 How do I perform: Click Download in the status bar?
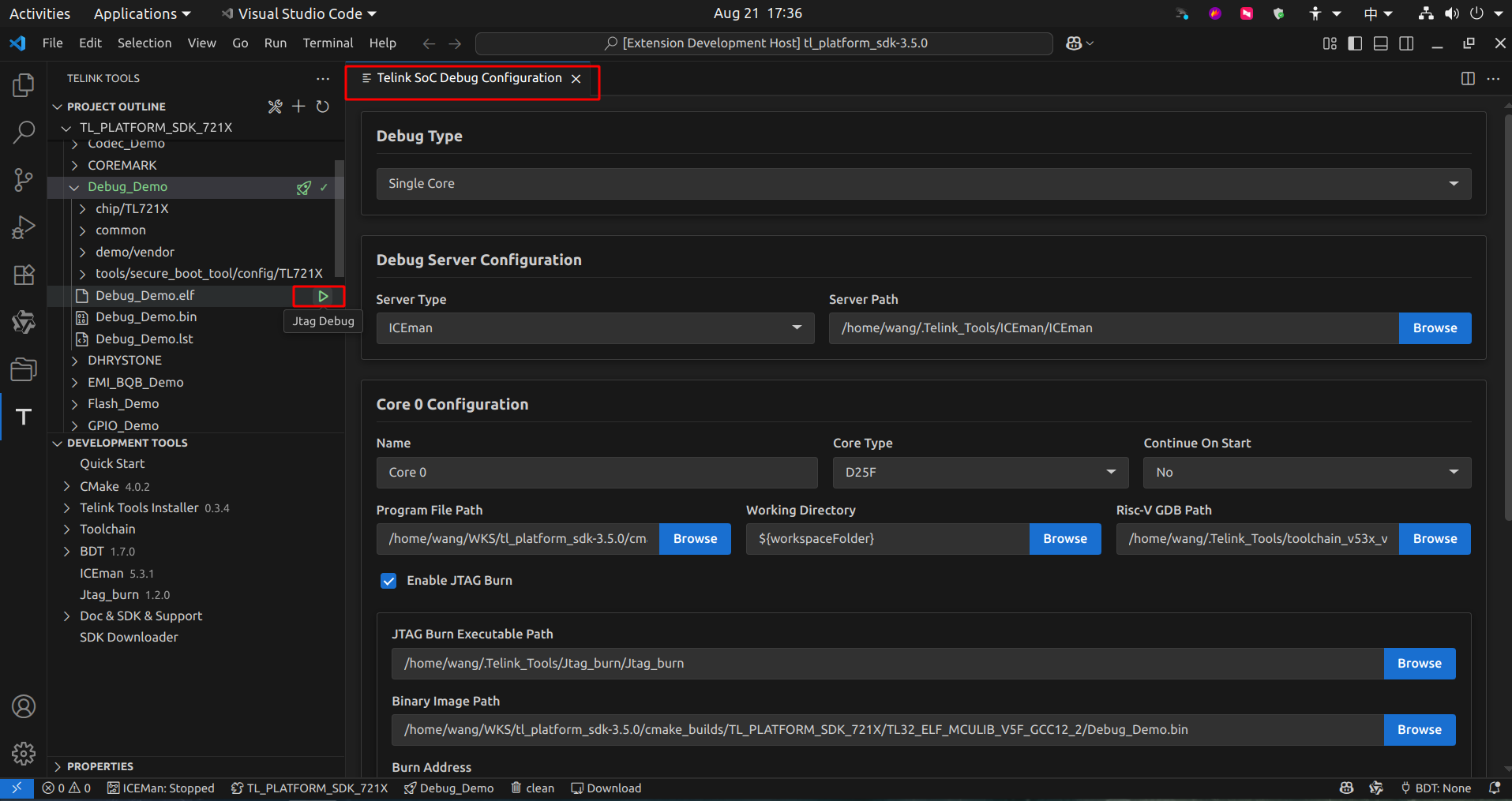(x=606, y=788)
